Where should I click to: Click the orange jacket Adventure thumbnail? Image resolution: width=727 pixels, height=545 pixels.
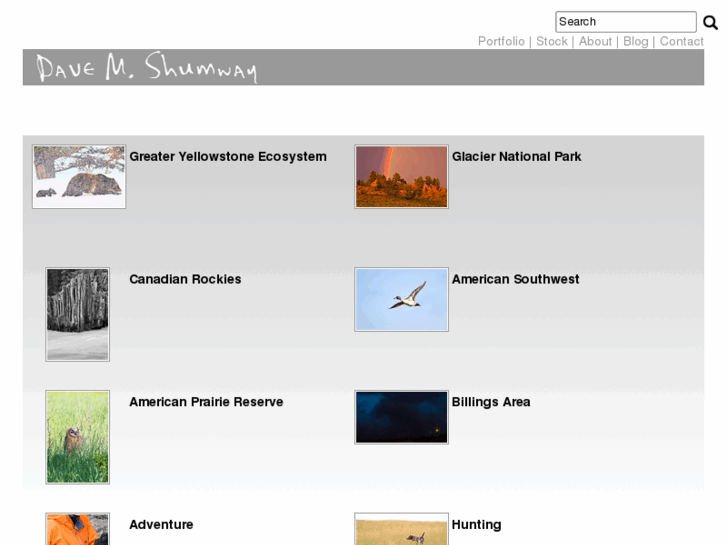[77, 529]
